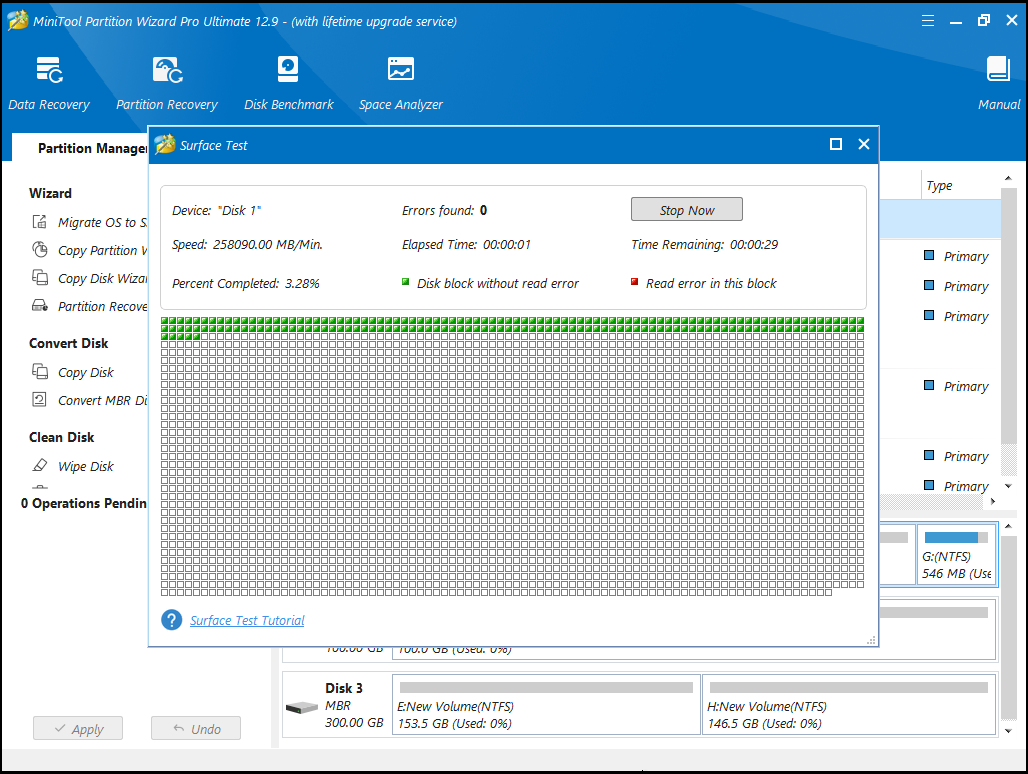This screenshot has height=774, width=1028.
Task: Click 'Errors found: 0' text
Action: [444, 210]
